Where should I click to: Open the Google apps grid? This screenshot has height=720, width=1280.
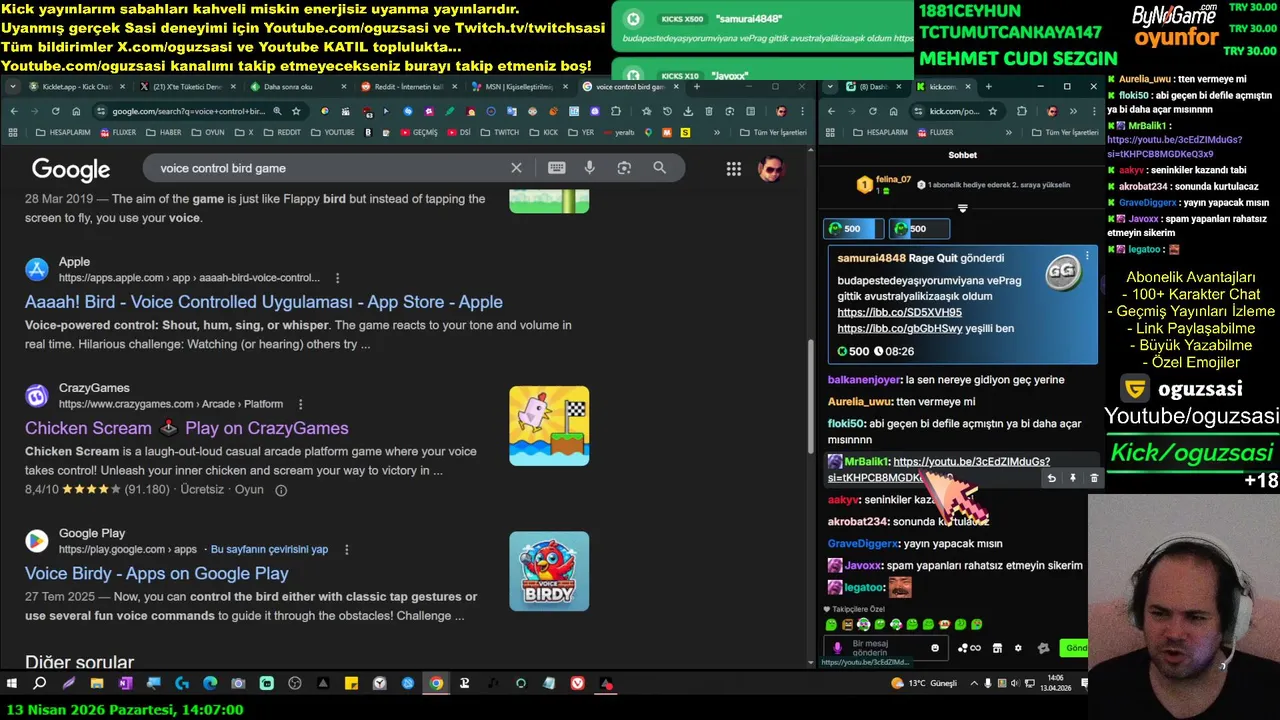[733, 169]
